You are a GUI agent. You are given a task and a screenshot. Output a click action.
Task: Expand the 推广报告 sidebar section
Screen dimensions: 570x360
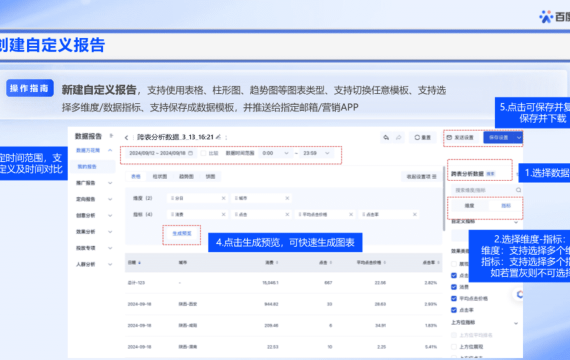point(110,183)
